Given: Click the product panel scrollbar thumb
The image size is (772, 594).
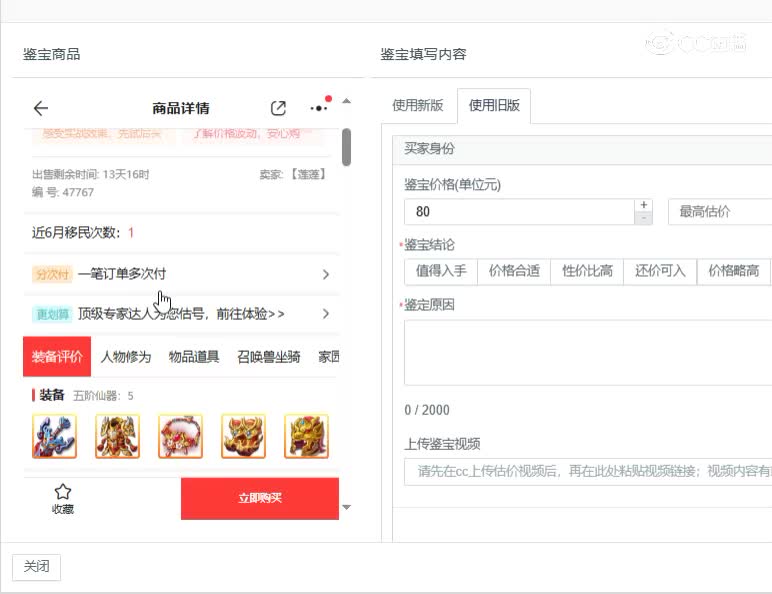Looking at the screenshot, I should click(347, 147).
